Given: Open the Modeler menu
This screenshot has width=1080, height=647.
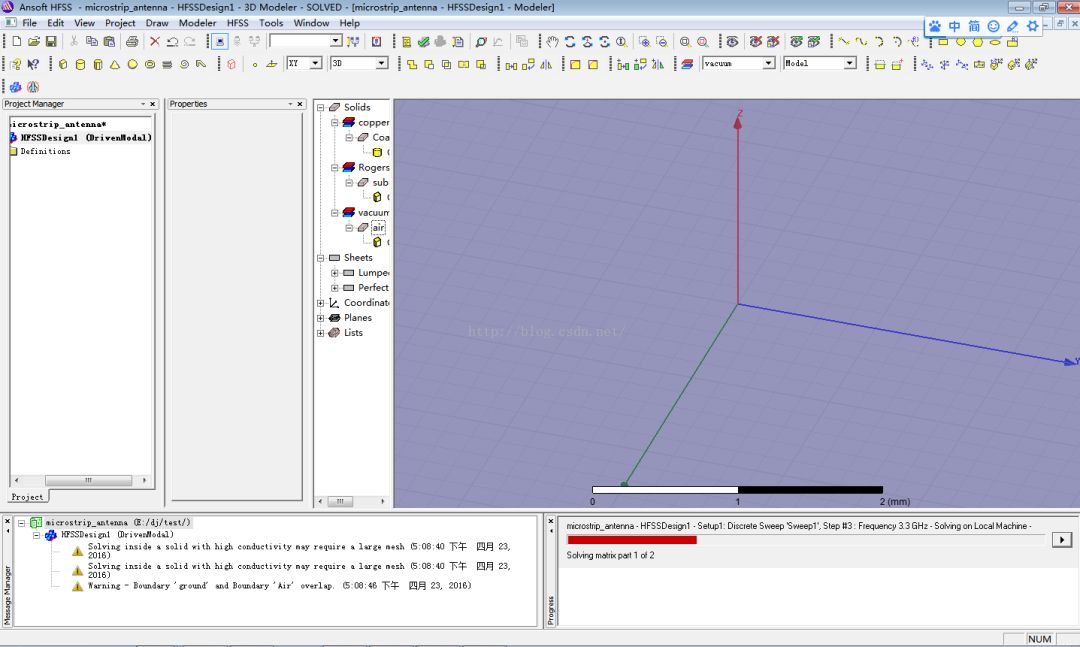Looking at the screenshot, I should point(198,23).
